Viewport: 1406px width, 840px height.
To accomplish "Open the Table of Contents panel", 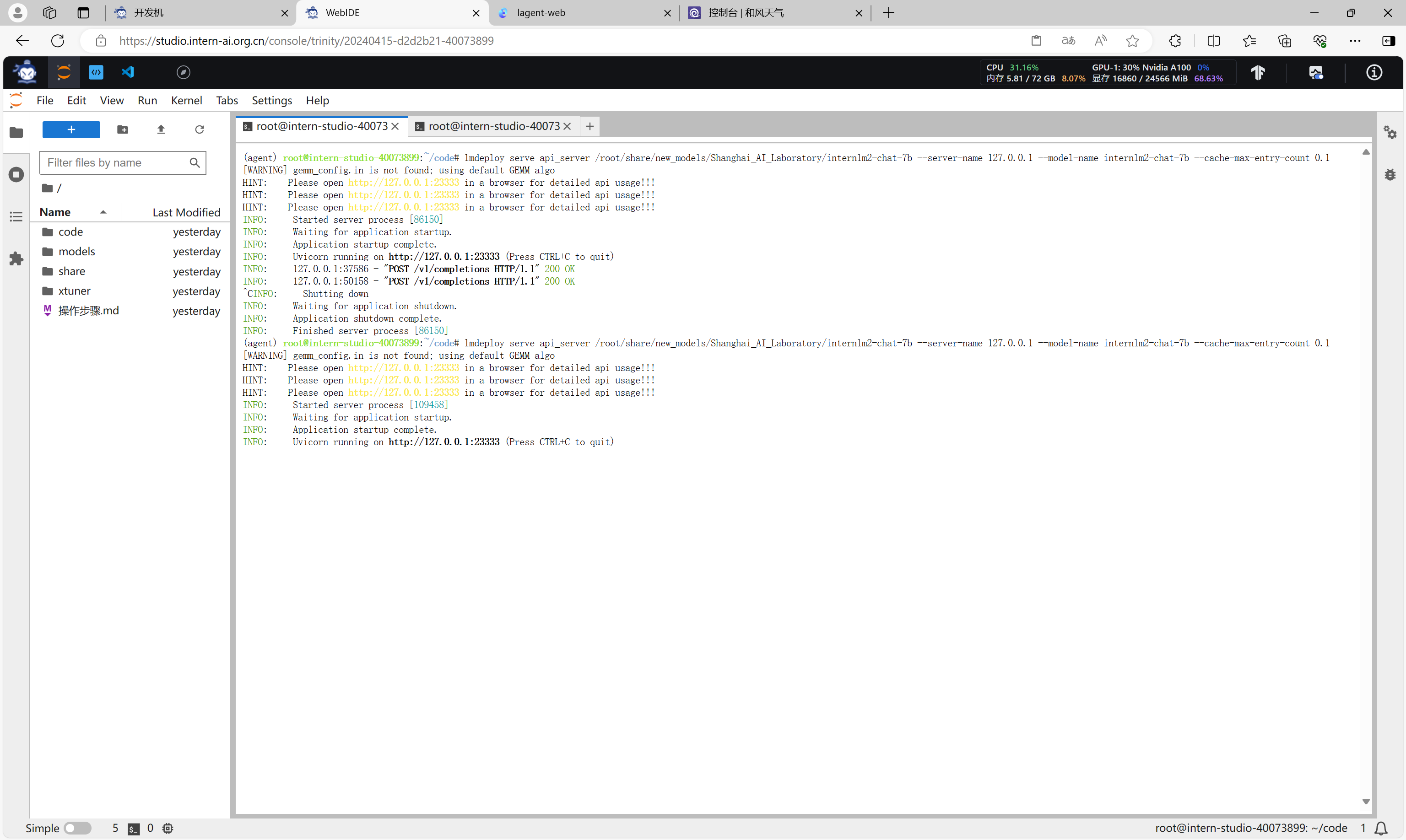I will [16, 216].
